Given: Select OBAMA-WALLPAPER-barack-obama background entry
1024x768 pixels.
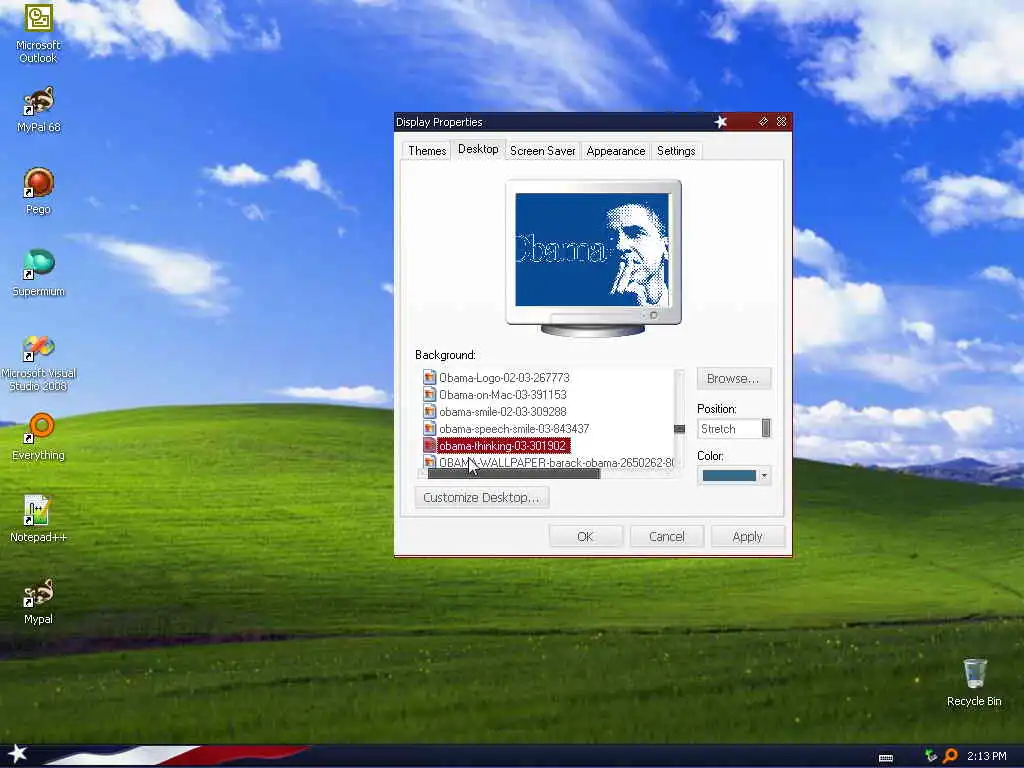Looking at the screenshot, I should coord(556,462).
